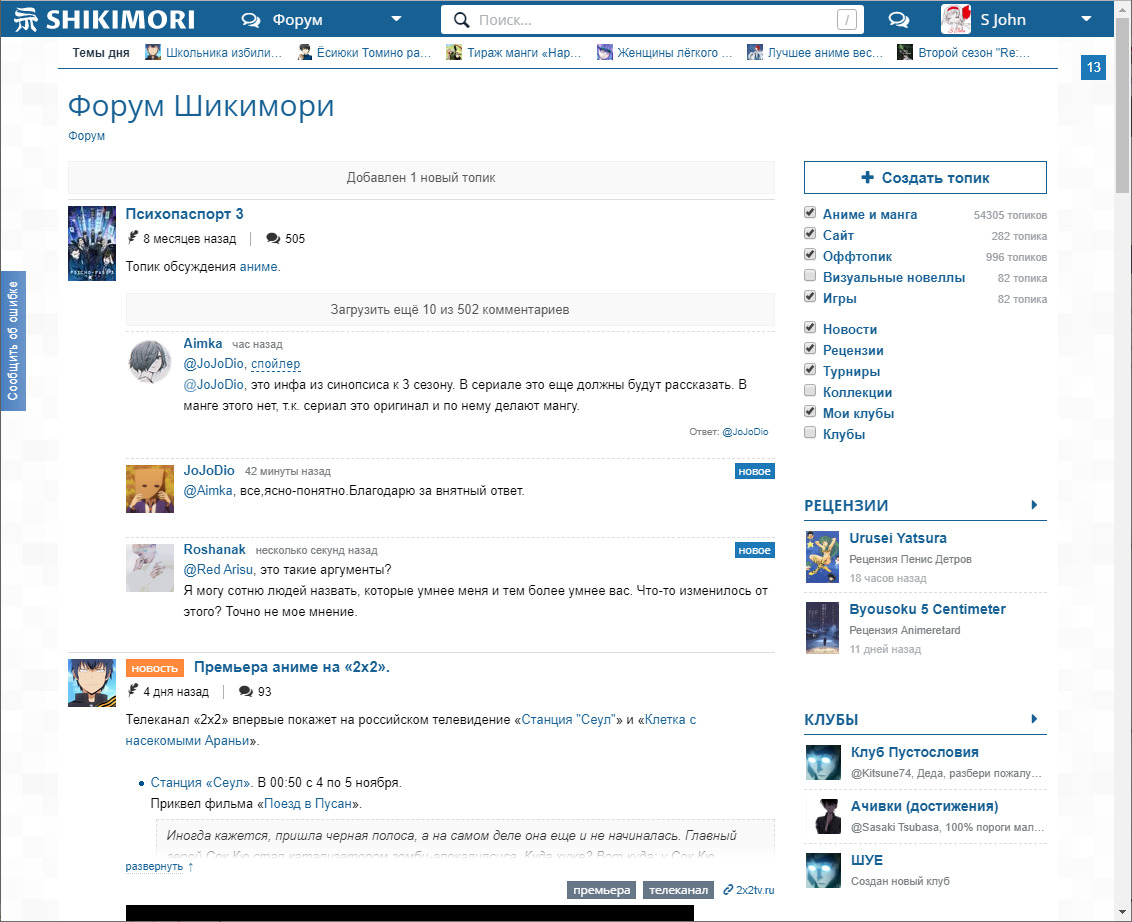Click S John's profile avatar
The width and height of the screenshot is (1132, 922).
click(x=956, y=19)
